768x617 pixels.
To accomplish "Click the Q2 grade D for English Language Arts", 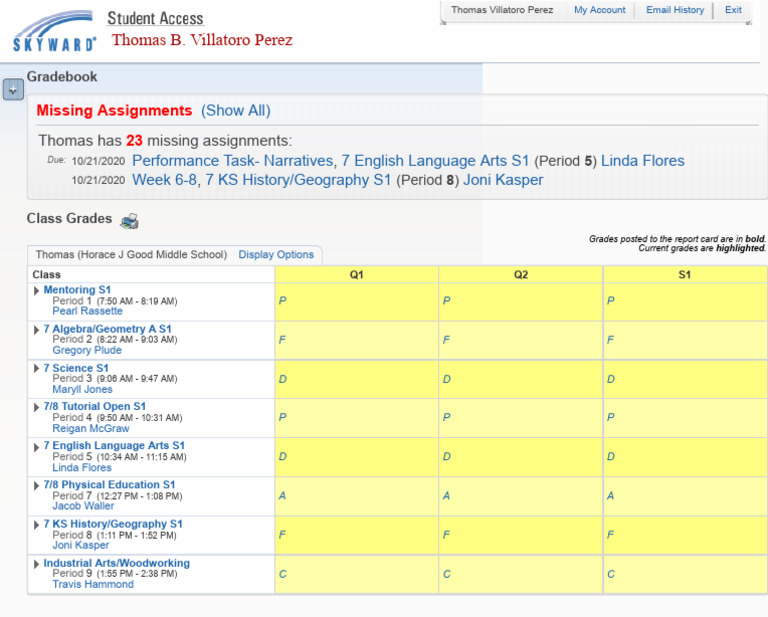I will 447,456.
